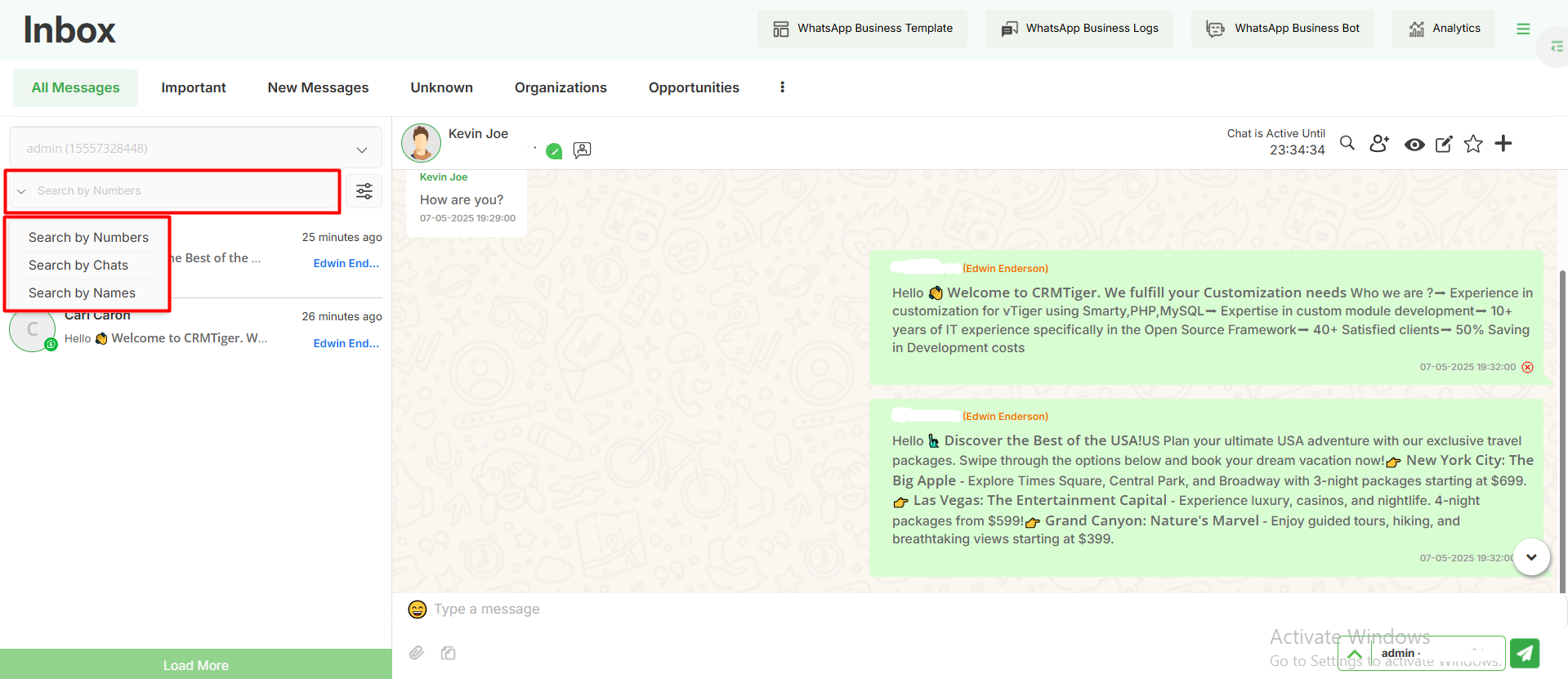Switch to Important tab
The width and height of the screenshot is (1568, 679).
coord(194,87)
